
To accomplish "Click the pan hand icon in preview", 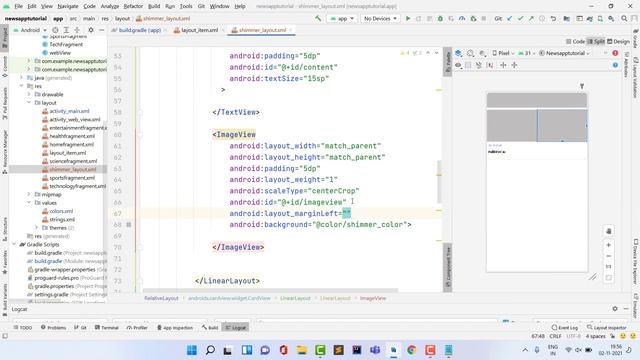I will coord(609,231).
